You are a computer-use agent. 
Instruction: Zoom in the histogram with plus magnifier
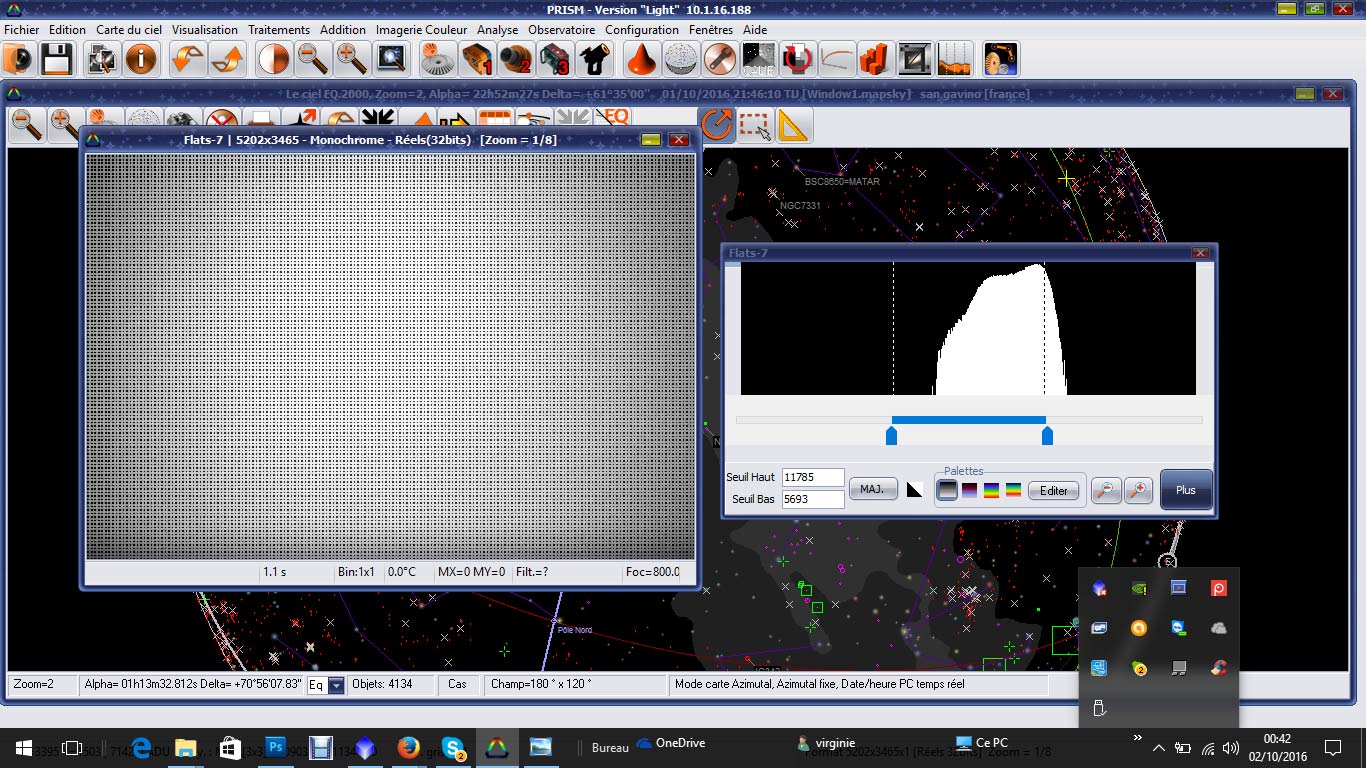(1138, 490)
